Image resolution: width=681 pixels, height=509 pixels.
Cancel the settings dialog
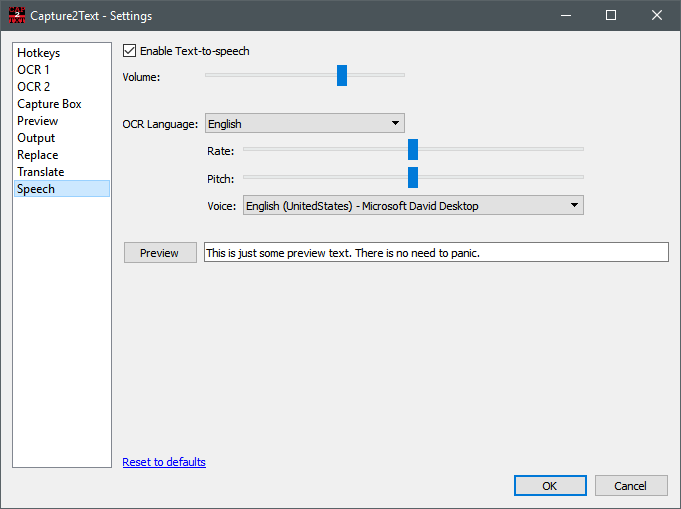pos(630,486)
